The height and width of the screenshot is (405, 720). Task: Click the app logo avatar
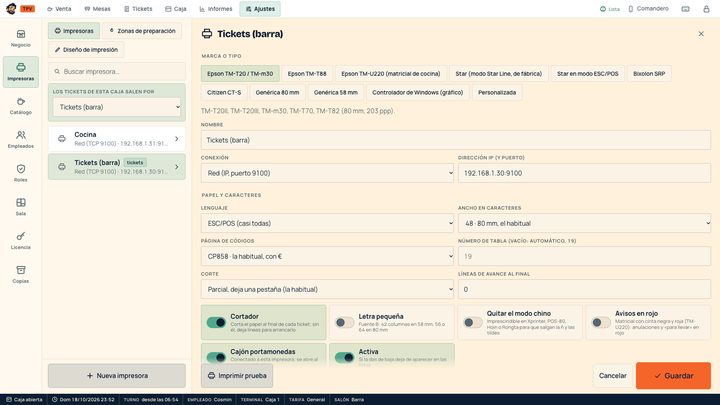tap(11, 9)
